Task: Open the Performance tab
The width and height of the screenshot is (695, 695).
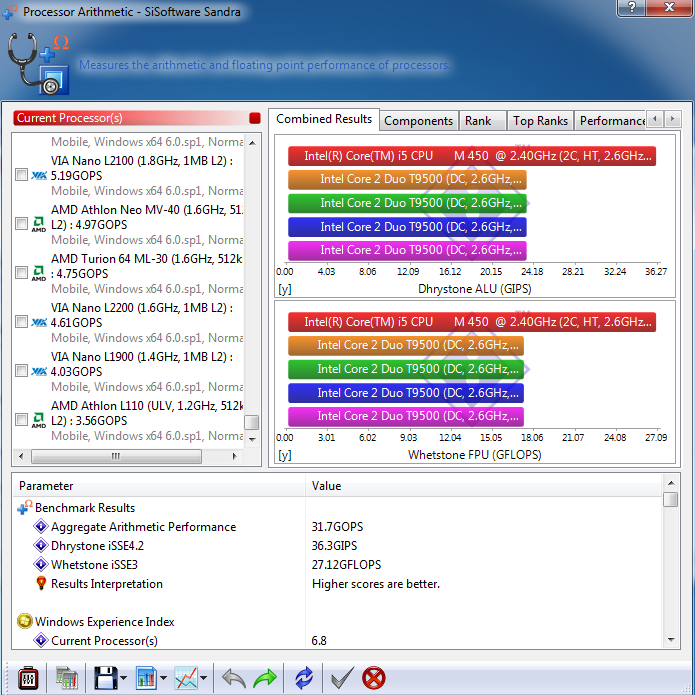Action: pyautogui.click(x=610, y=121)
